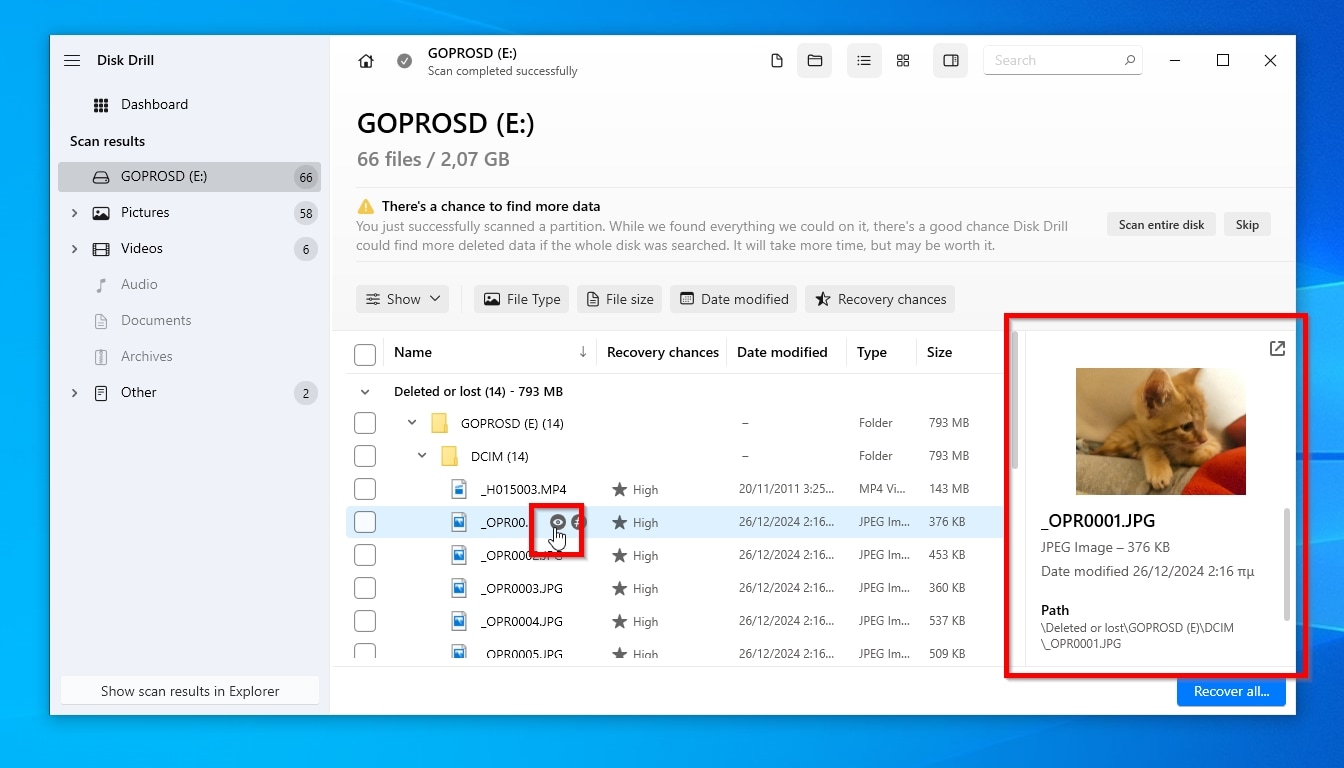The height and width of the screenshot is (768, 1344).
Task: Check the _H015003.MP4 checkbox
Action: point(365,489)
